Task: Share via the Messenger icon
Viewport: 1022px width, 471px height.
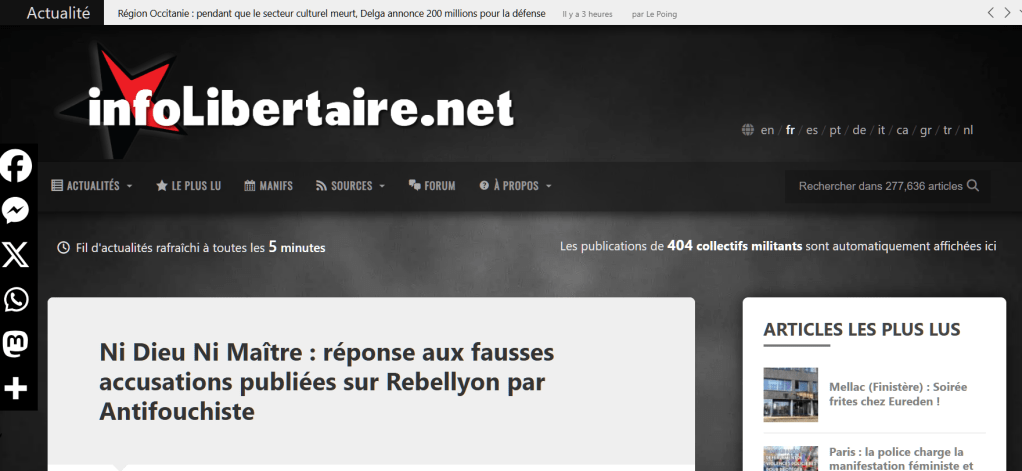Action: pyautogui.click(x=16, y=211)
